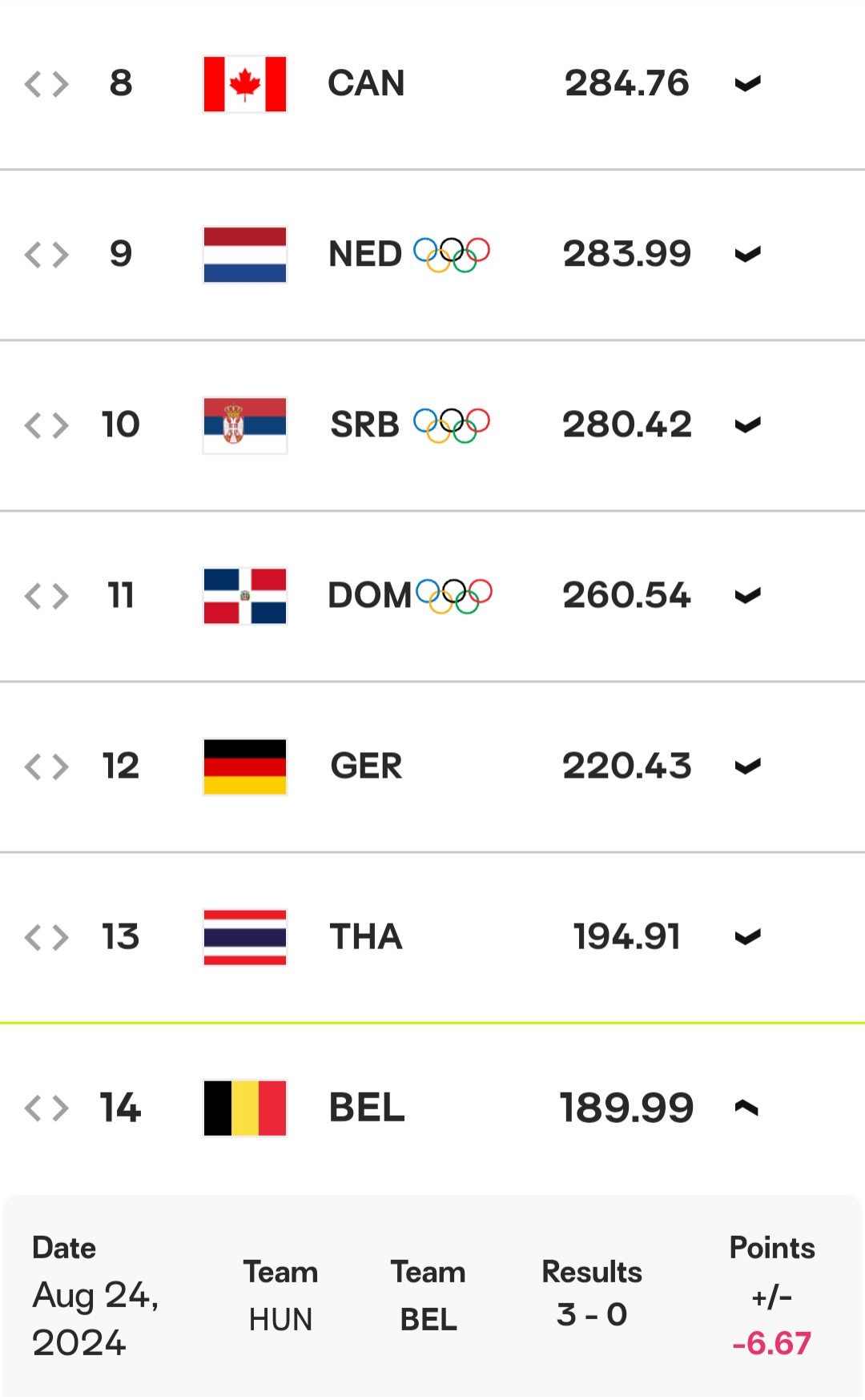Viewport: 865px width, 1400px height.
Task: Click the -6.67 points change value
Action: pos(772,1343)
